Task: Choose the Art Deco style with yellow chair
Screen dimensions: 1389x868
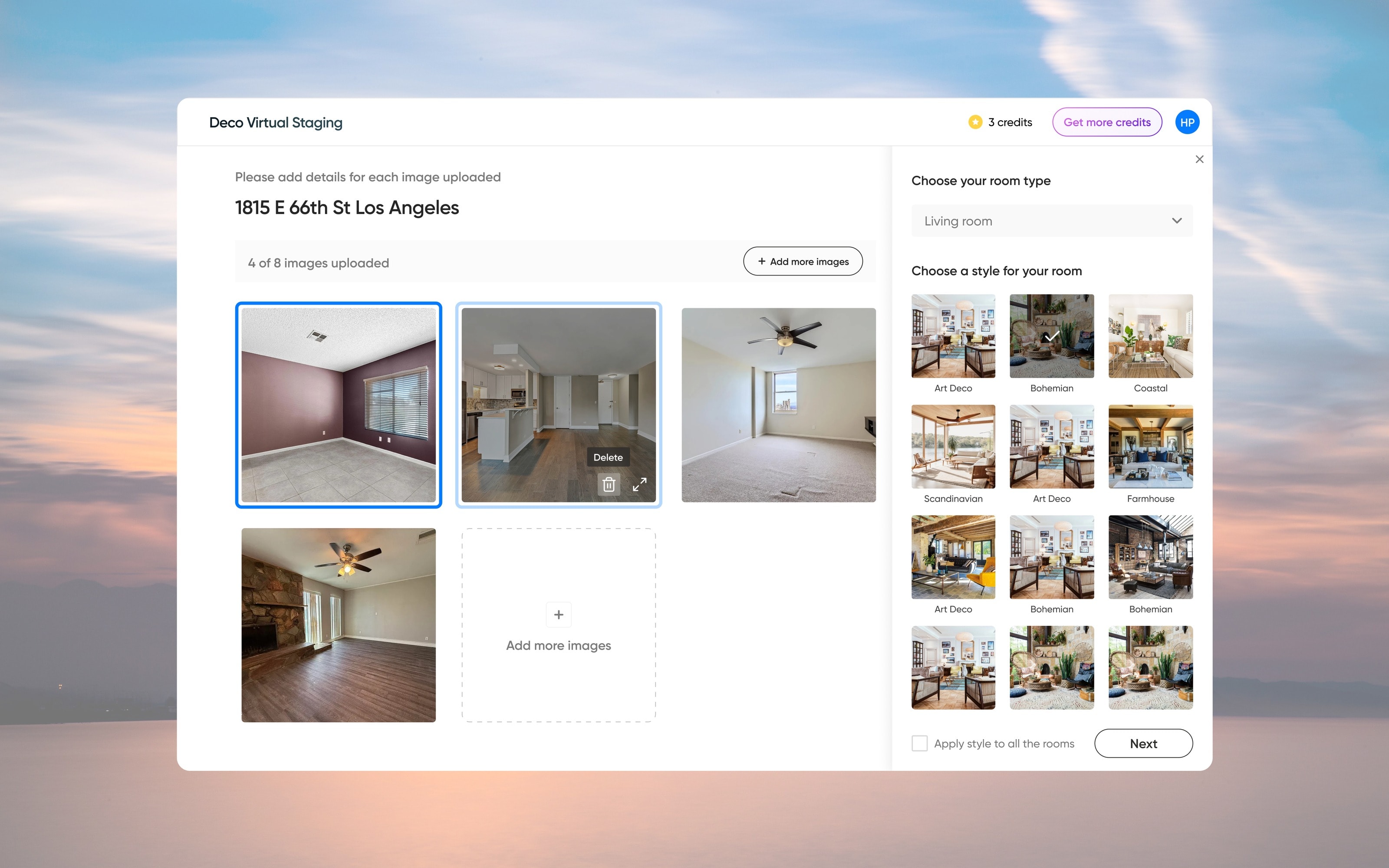Action: pyautogui.click(x=953, y=557)
